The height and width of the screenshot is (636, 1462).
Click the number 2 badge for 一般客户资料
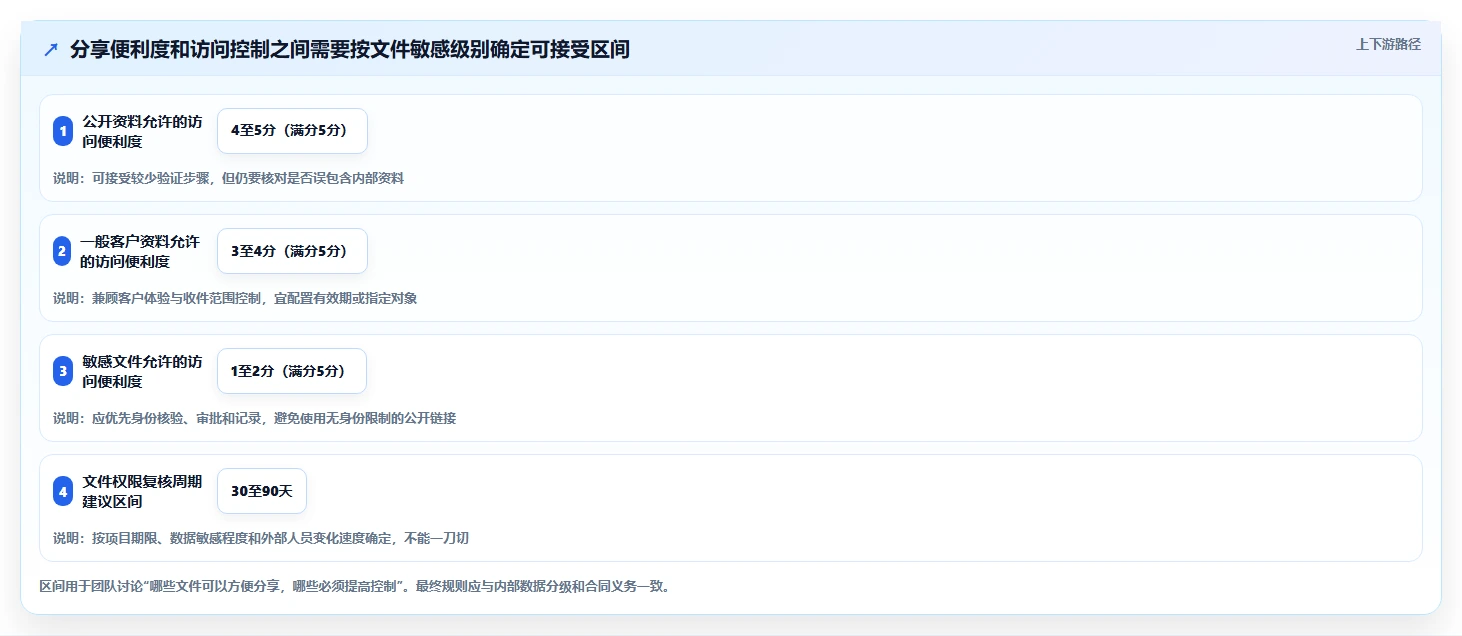[62, 251]
